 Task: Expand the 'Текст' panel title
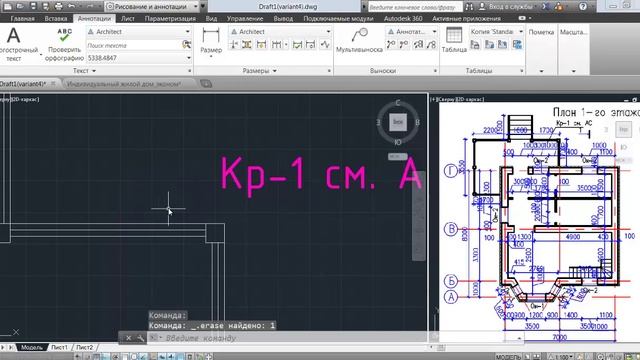[84, 71]
